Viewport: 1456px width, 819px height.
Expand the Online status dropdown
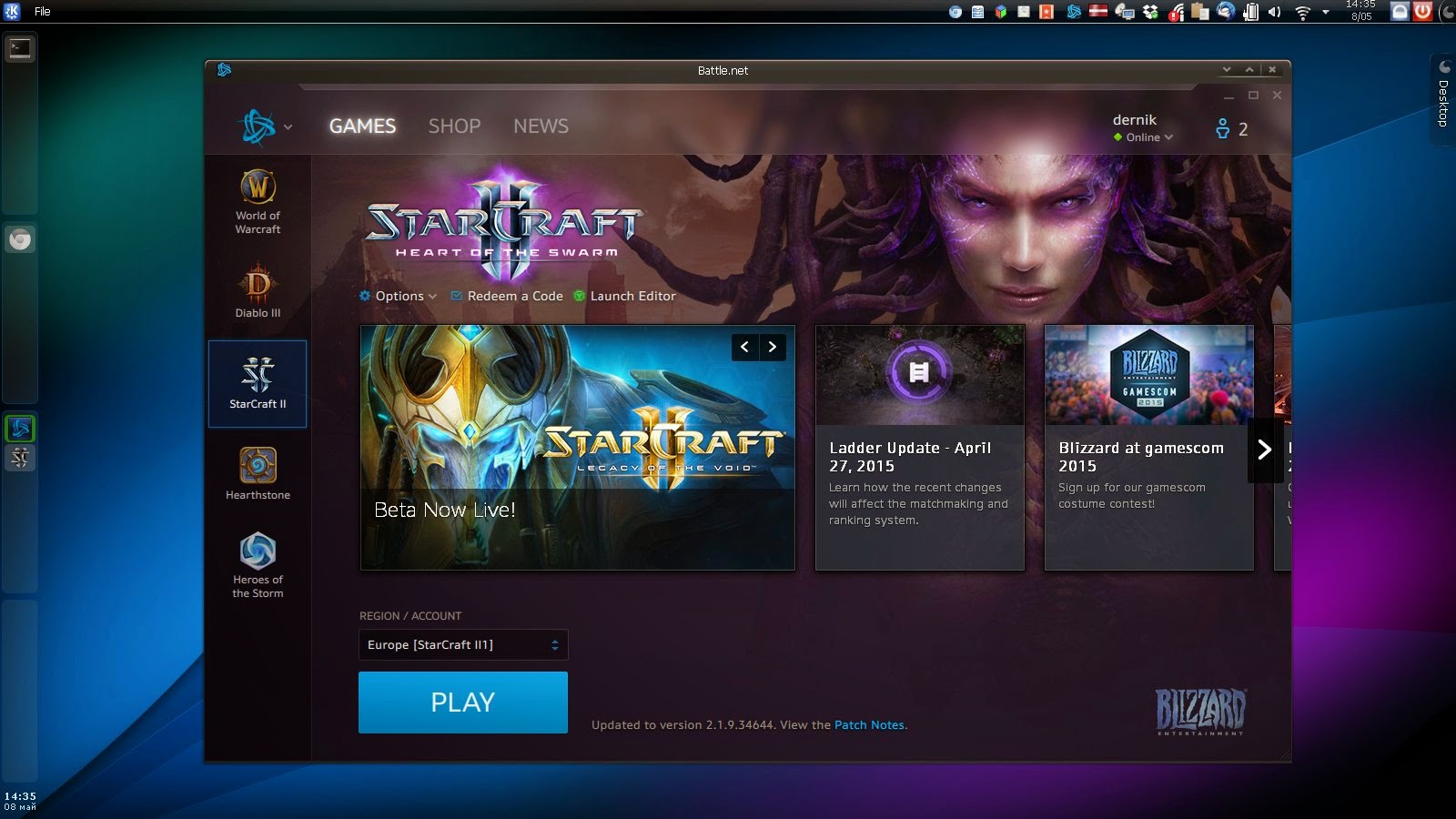click(1143, 137)
